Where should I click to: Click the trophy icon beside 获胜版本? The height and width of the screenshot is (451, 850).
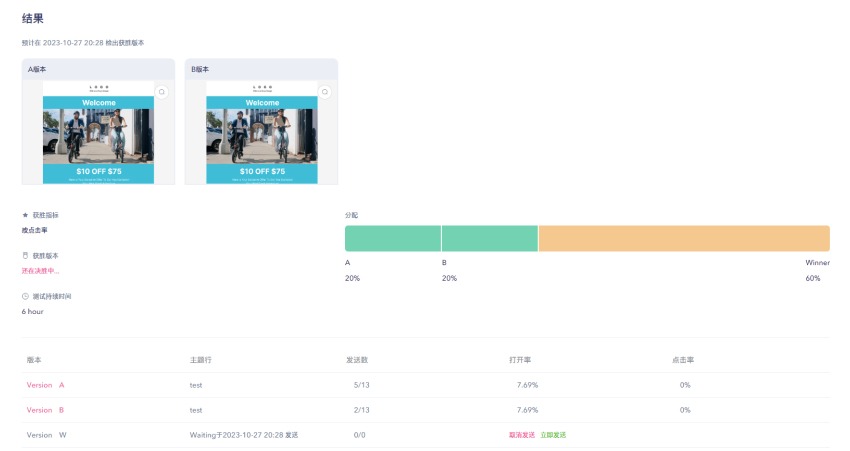25,256
